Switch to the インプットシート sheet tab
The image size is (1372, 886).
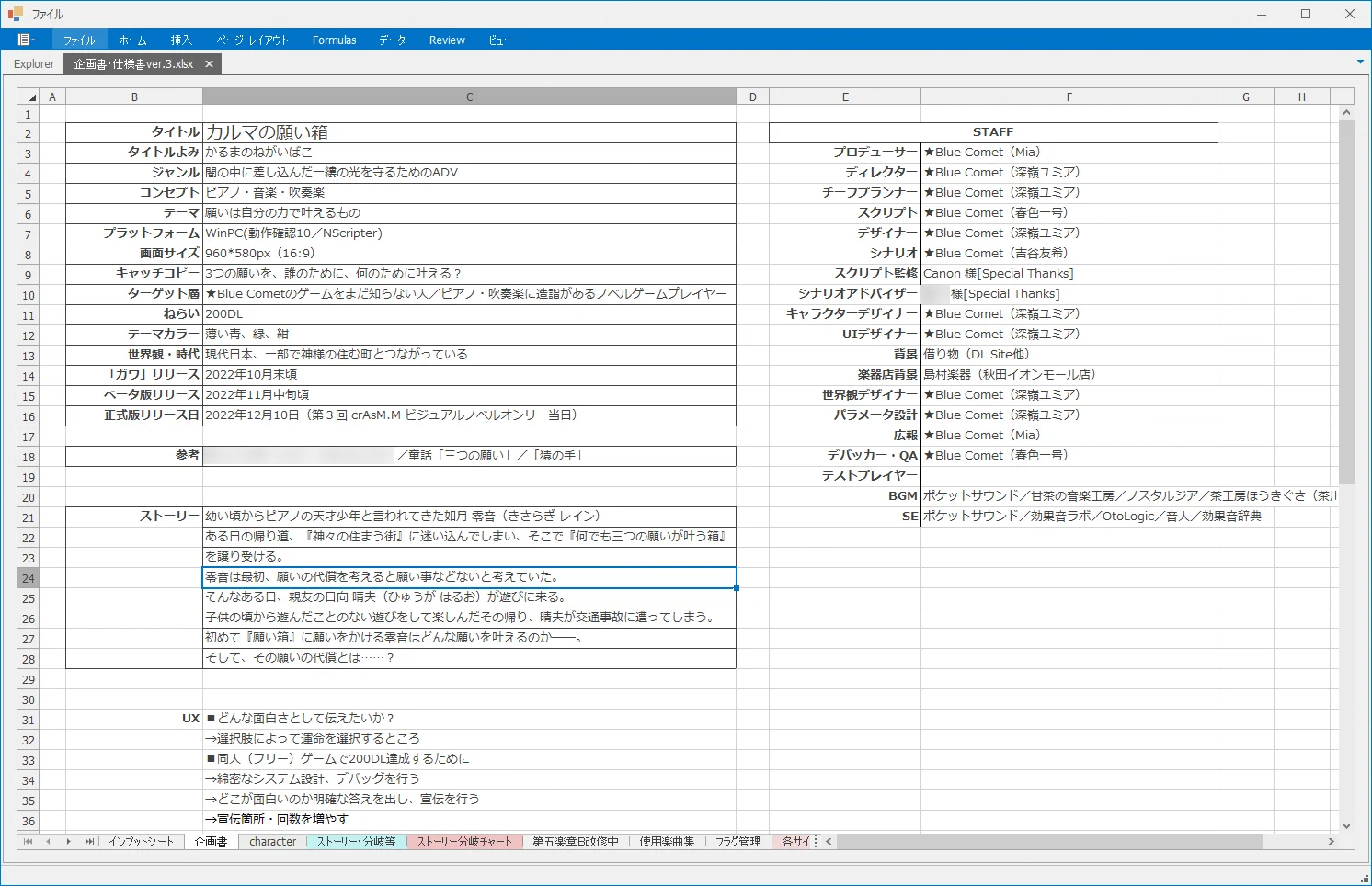point(142,841)
